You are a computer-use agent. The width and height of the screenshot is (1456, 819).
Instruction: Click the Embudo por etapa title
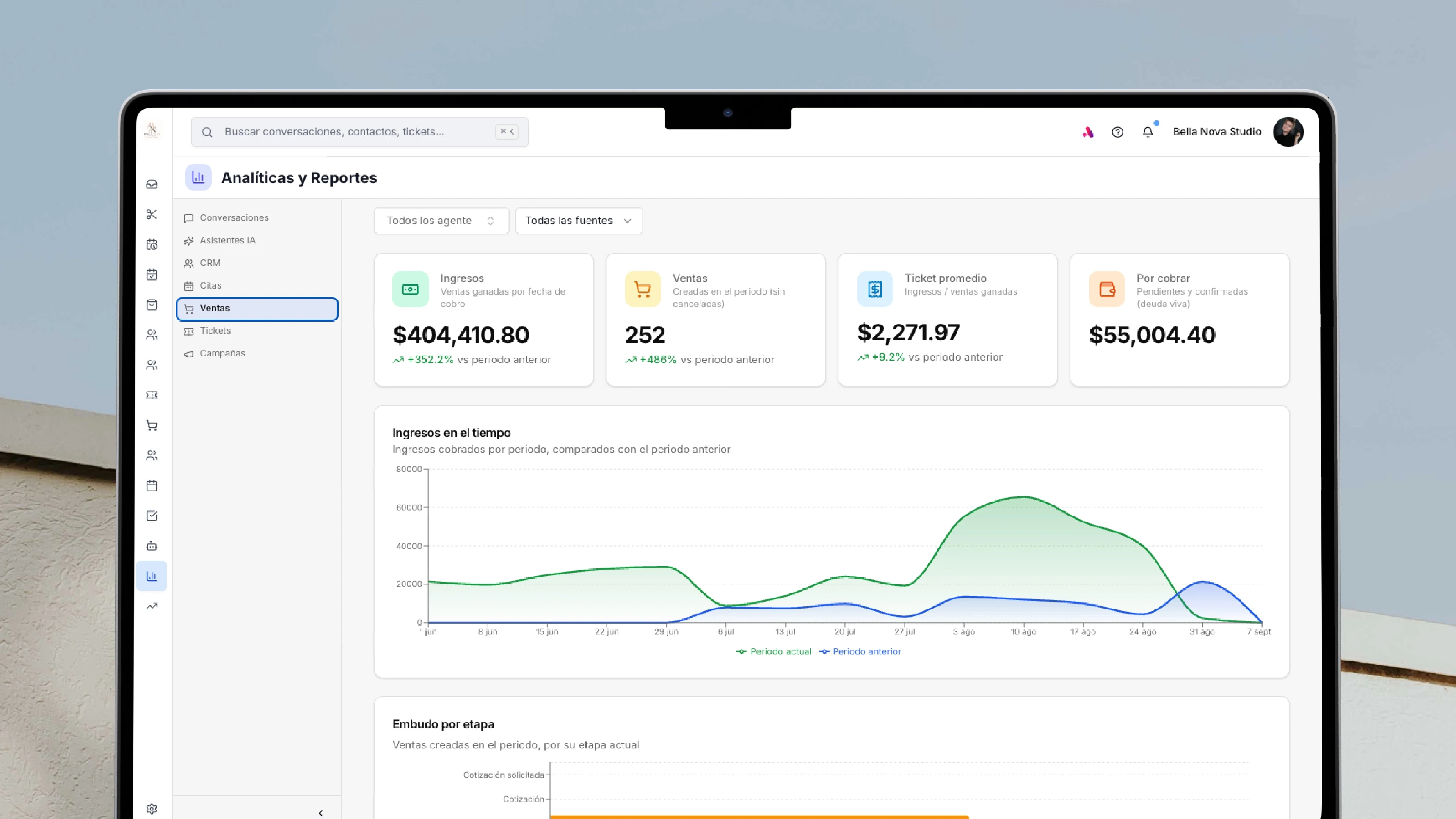click(443, 725)
